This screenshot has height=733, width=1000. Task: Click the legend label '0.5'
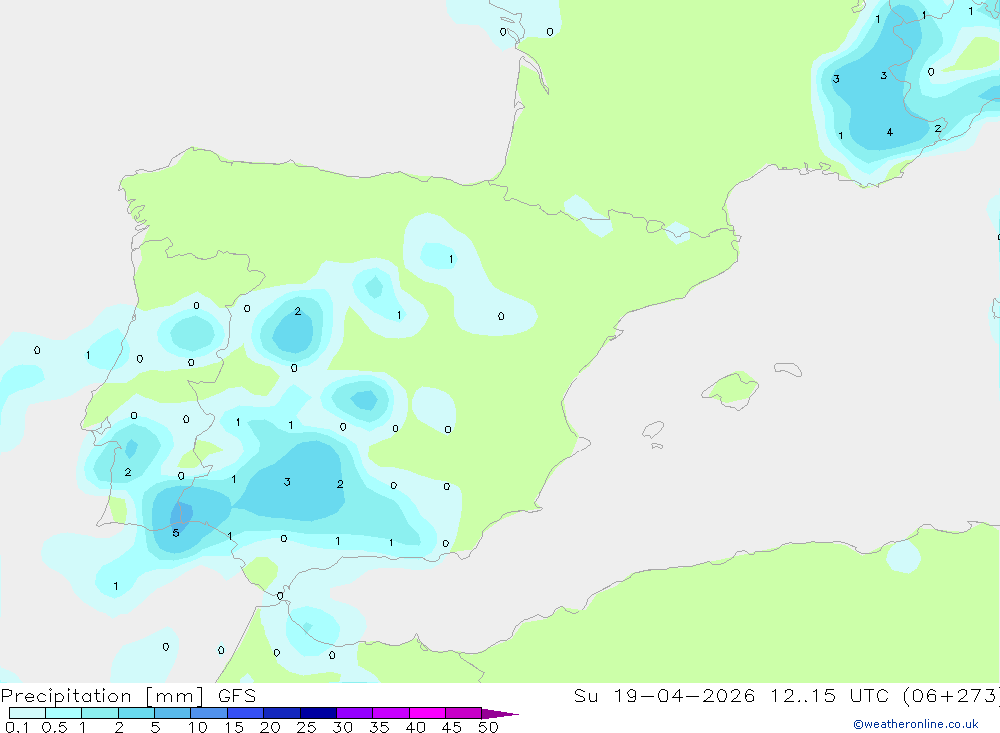(x=54, y=727)
